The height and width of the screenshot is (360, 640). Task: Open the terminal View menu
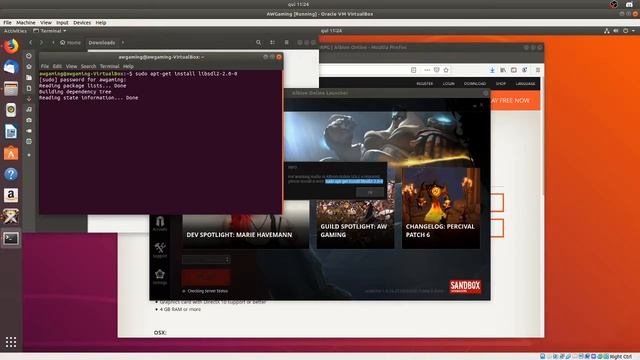click(71, 66)
